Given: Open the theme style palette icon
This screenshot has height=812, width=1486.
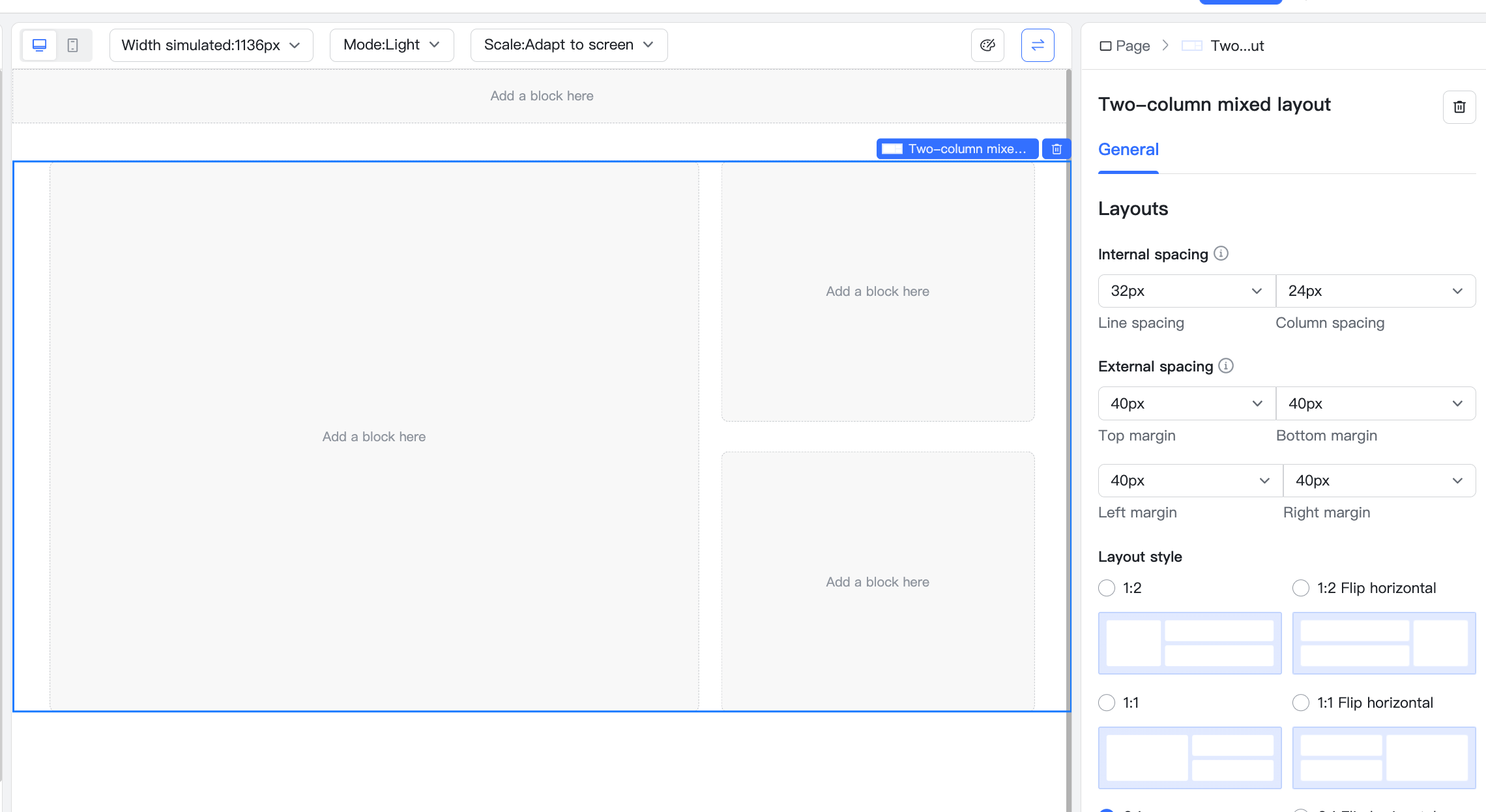Looking at the screenshot, I should [x=987, y=45].
